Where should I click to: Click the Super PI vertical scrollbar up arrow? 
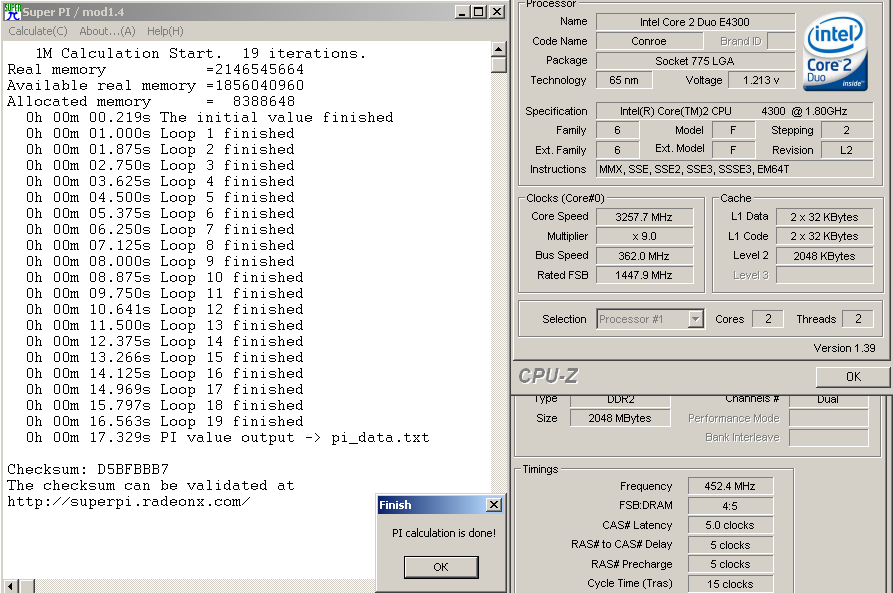pyautogui.click(x=499, y=50)
